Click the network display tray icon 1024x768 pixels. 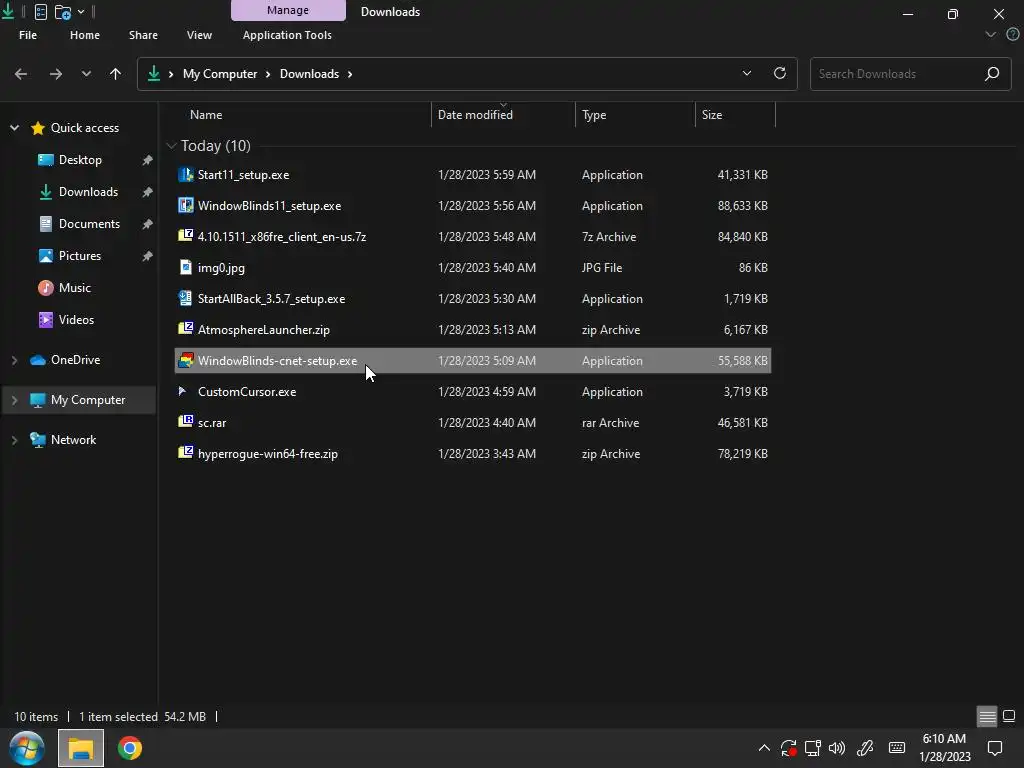(x=812, y=748)
